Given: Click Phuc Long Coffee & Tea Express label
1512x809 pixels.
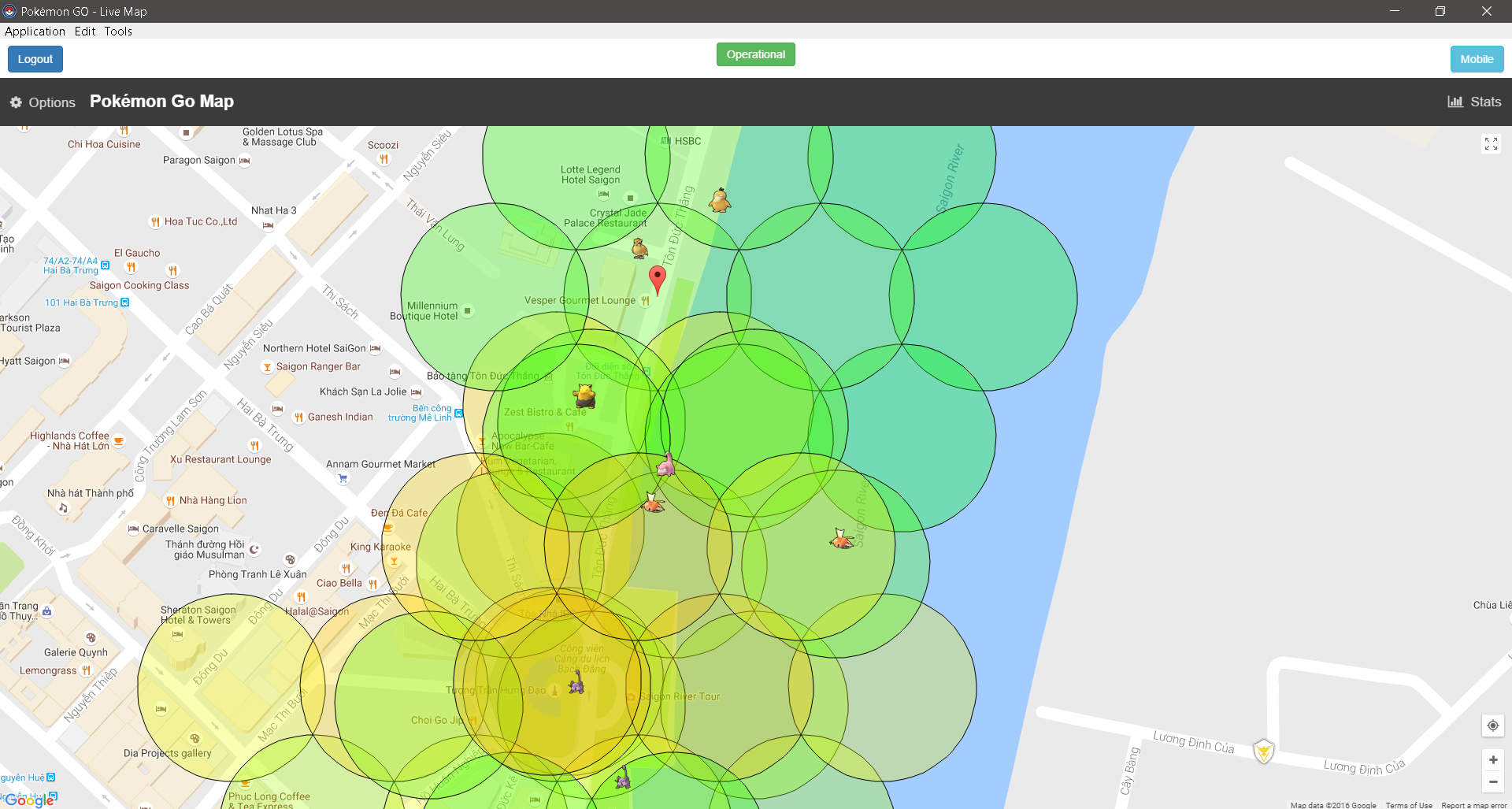Looking at the screenshot, I should (x=269, y=800).
